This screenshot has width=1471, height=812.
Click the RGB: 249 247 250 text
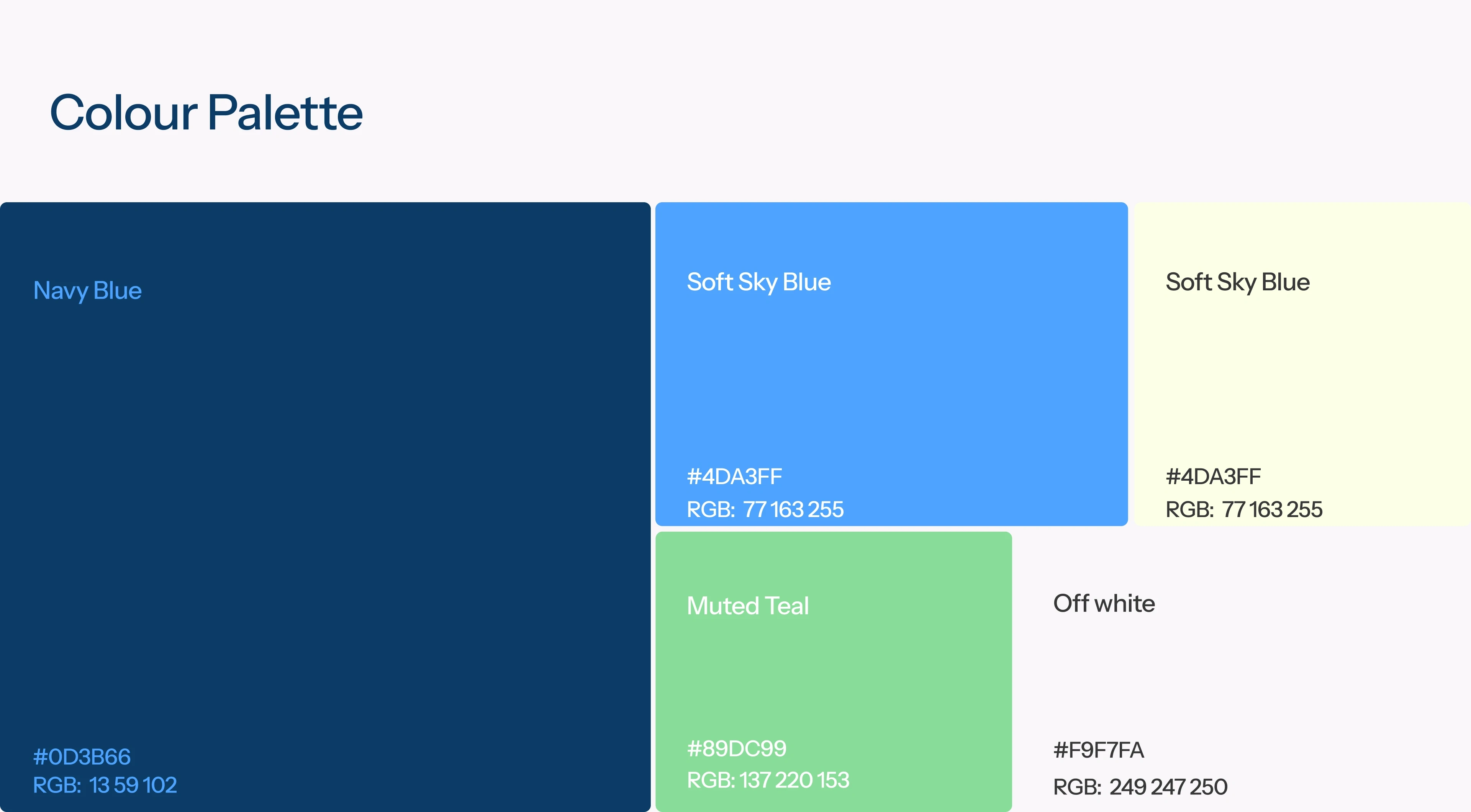point(1140,787)
